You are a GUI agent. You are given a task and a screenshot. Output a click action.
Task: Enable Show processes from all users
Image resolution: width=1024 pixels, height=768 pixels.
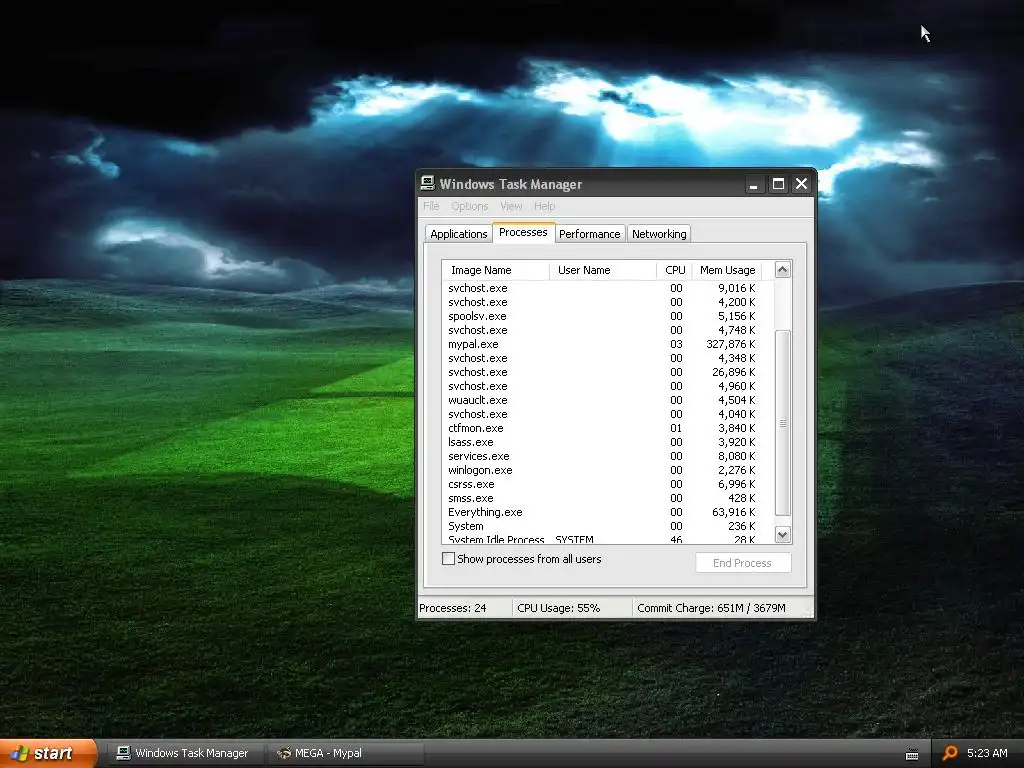(449, 559)
